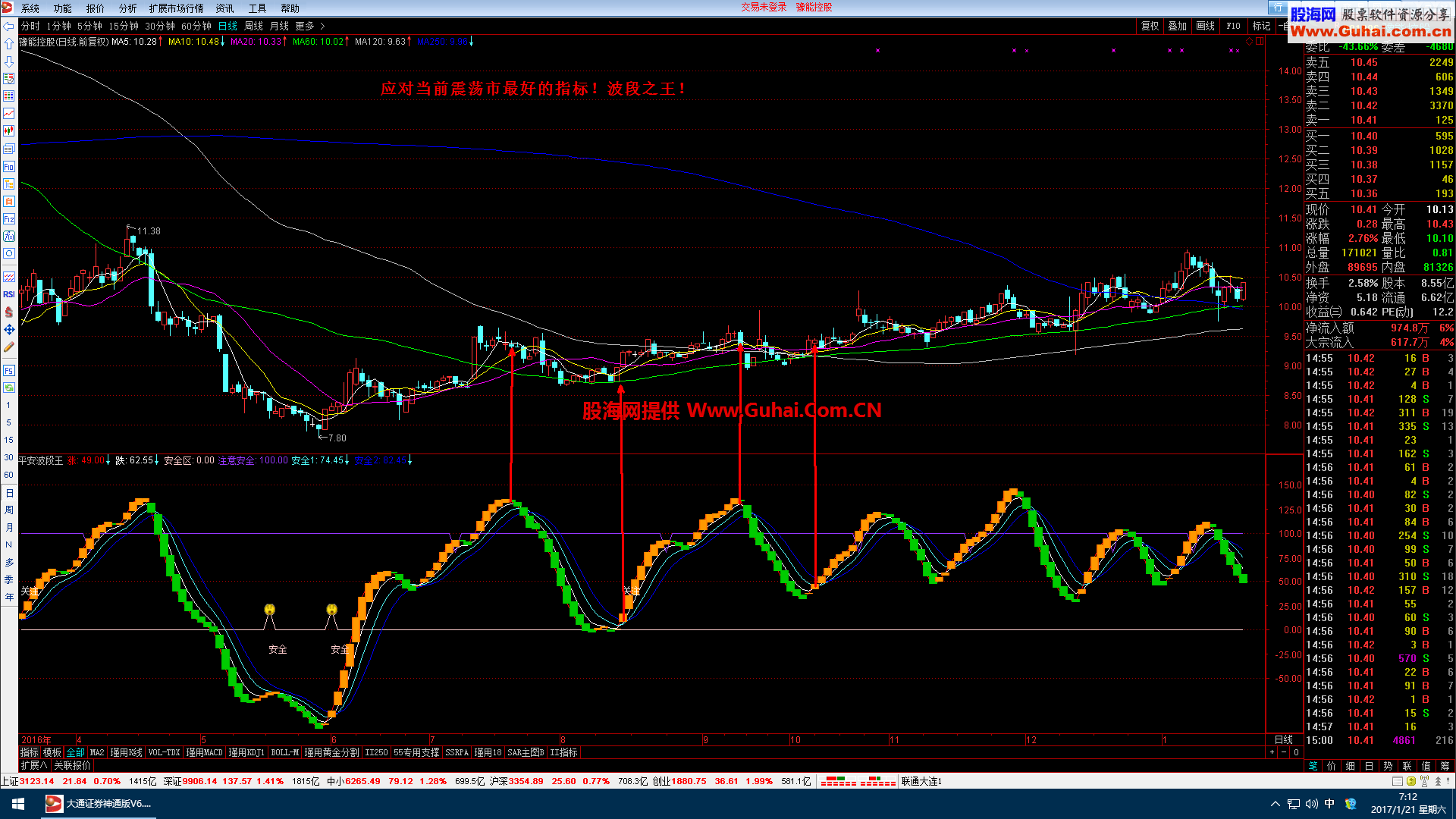Click the up arrow icon in left sidebar

point(8,44)
